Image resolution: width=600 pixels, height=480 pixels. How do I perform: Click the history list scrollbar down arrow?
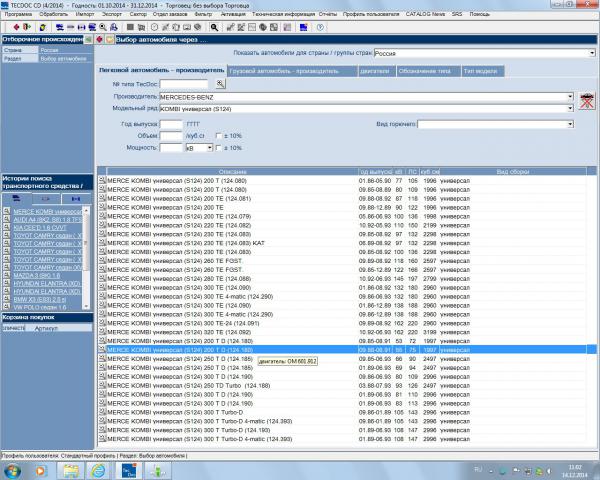[x=86, y=306]
